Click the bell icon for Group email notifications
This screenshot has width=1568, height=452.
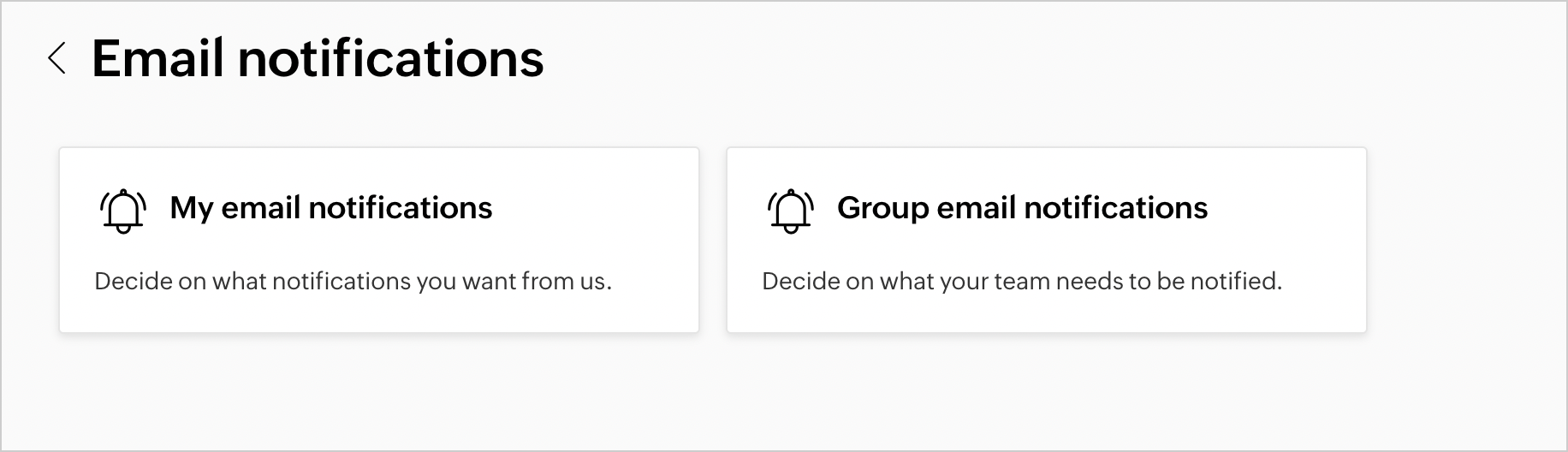pos(790,210)
